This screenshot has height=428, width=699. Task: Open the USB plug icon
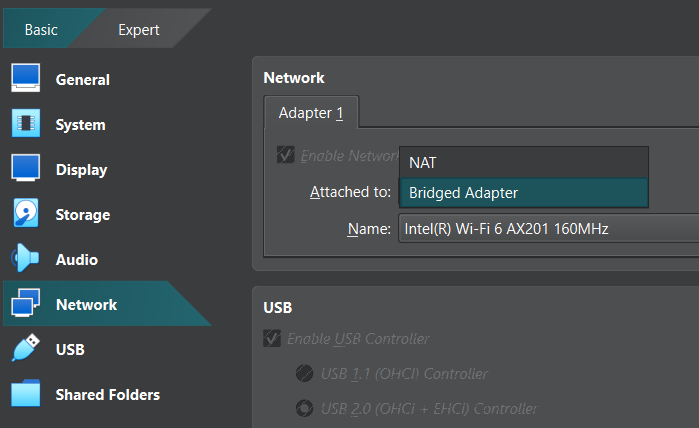click(x=25, y=348)
